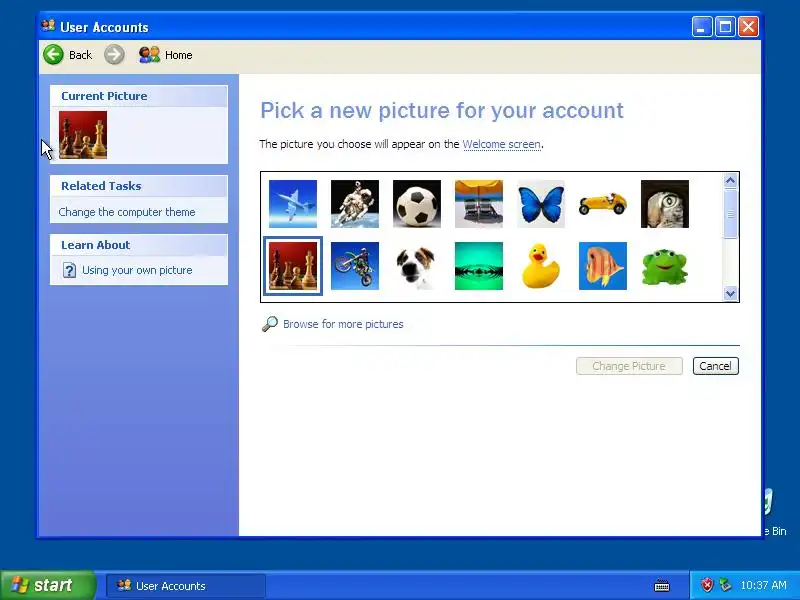
Task: Choose the beach chairs picture
Action: point(479,204)
